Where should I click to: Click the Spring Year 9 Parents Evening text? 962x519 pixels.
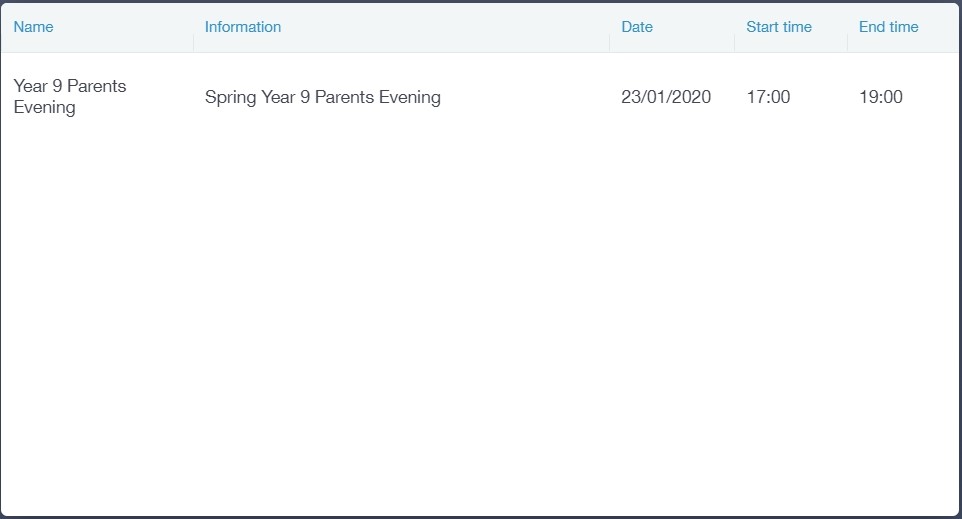[322, 97]
